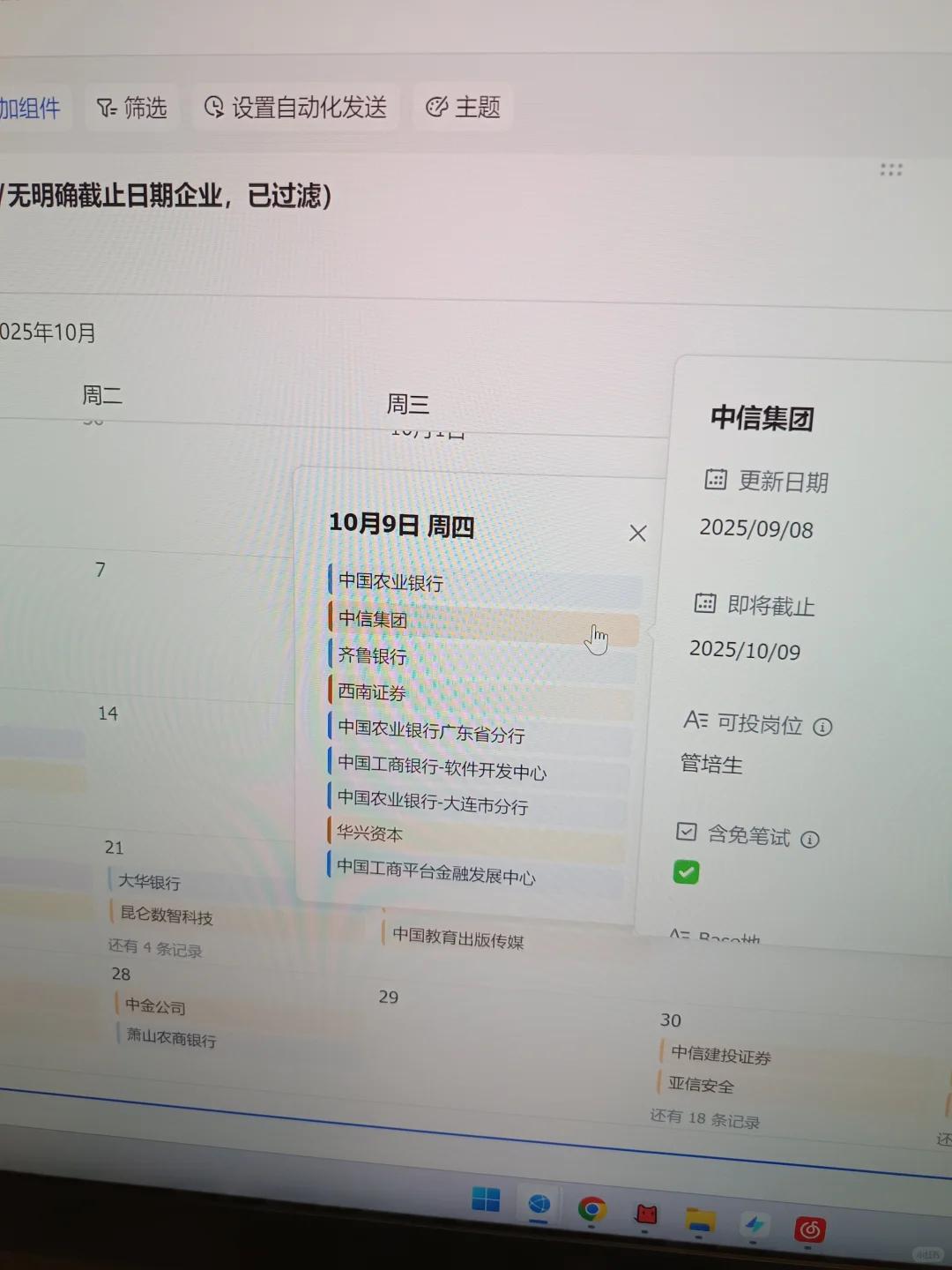Click the six-dot drag handle icon
This screenshot has height=1270, width=952.
coord(891,169)
